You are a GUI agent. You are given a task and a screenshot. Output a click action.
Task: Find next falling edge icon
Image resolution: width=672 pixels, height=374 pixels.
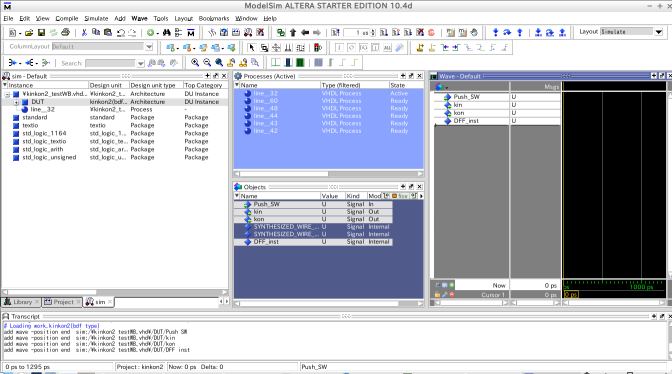point(480,48)
